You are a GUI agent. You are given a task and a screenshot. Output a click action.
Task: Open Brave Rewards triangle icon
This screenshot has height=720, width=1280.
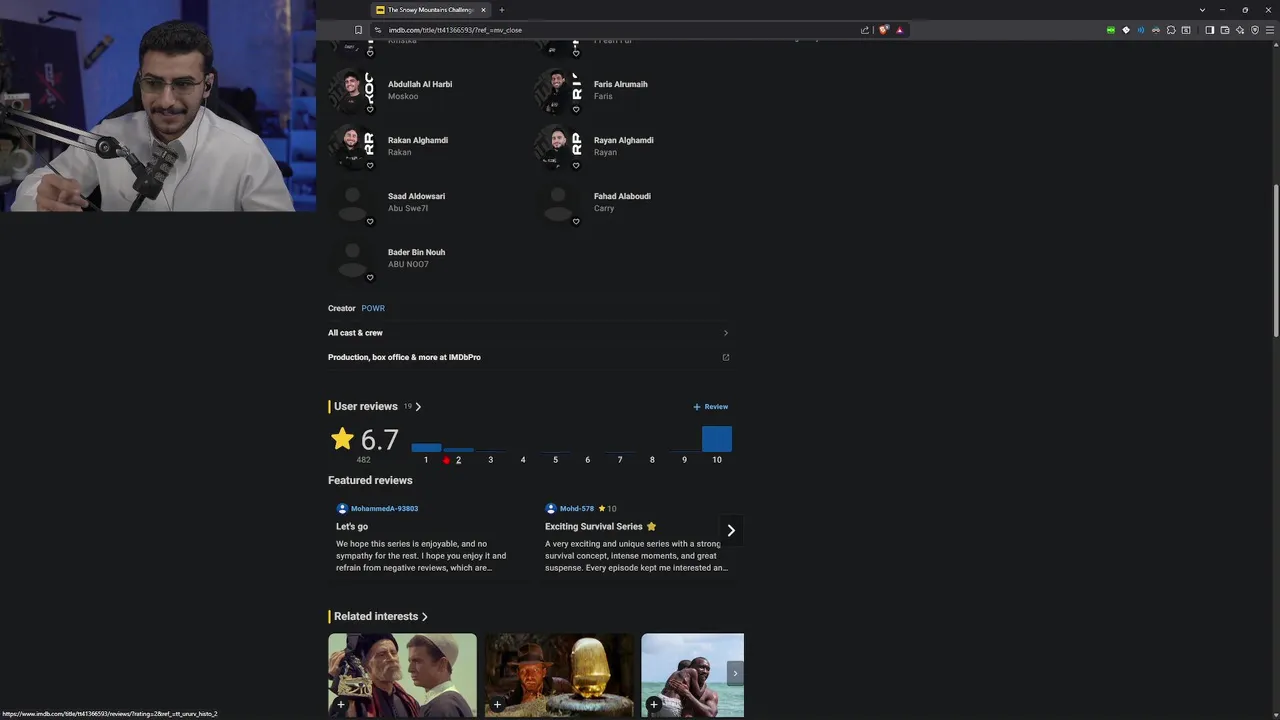click(899, 30)
